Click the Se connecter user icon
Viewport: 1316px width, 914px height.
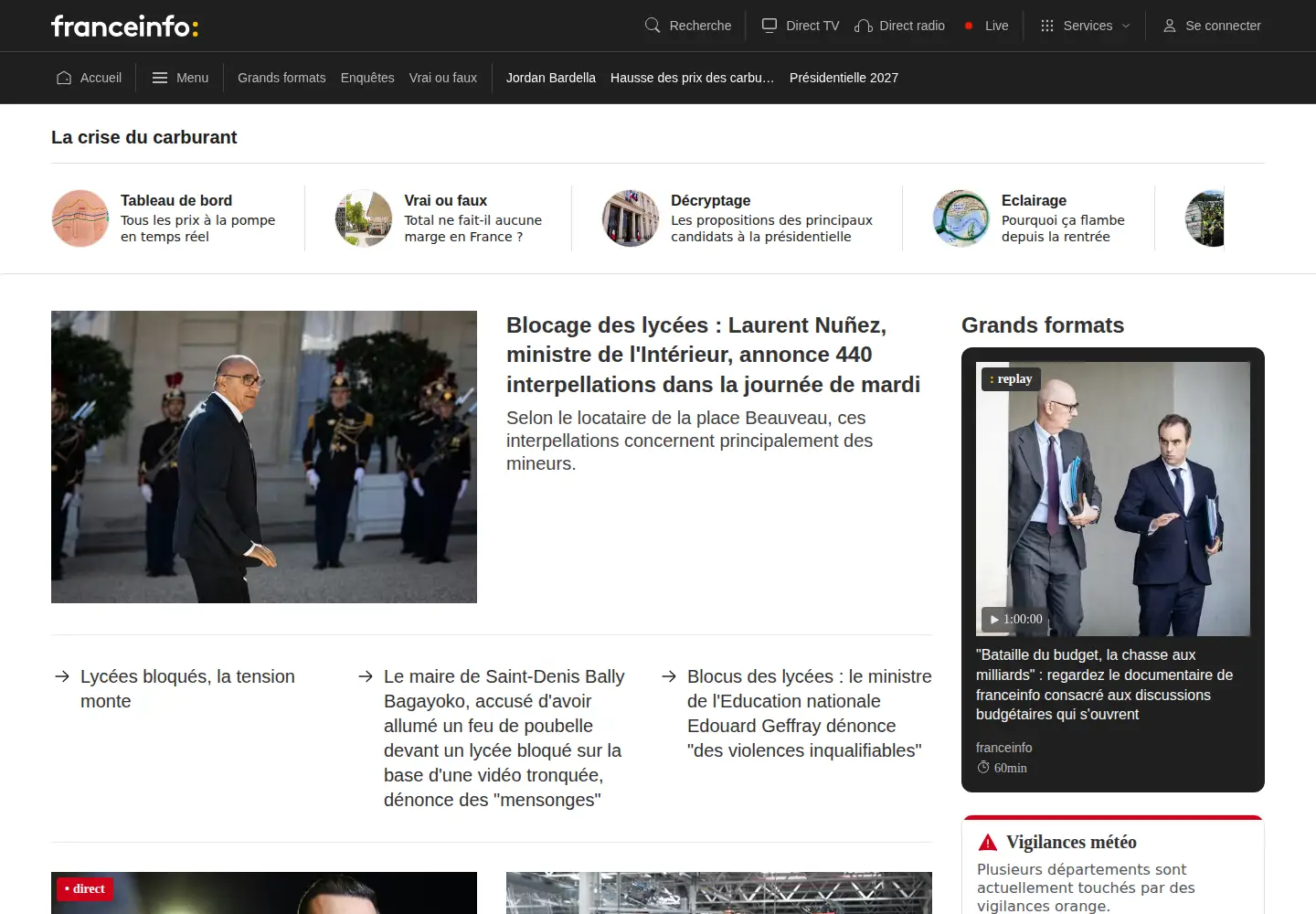pyautogui.click(x=1170, y=26)
